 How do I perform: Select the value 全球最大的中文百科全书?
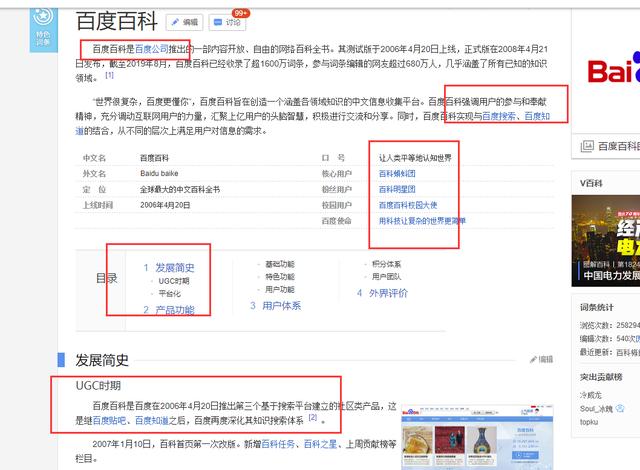180,189
